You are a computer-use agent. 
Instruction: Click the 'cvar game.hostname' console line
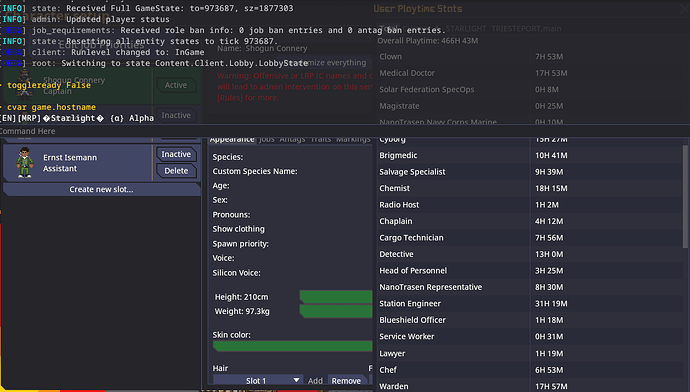tap(51, 107)
